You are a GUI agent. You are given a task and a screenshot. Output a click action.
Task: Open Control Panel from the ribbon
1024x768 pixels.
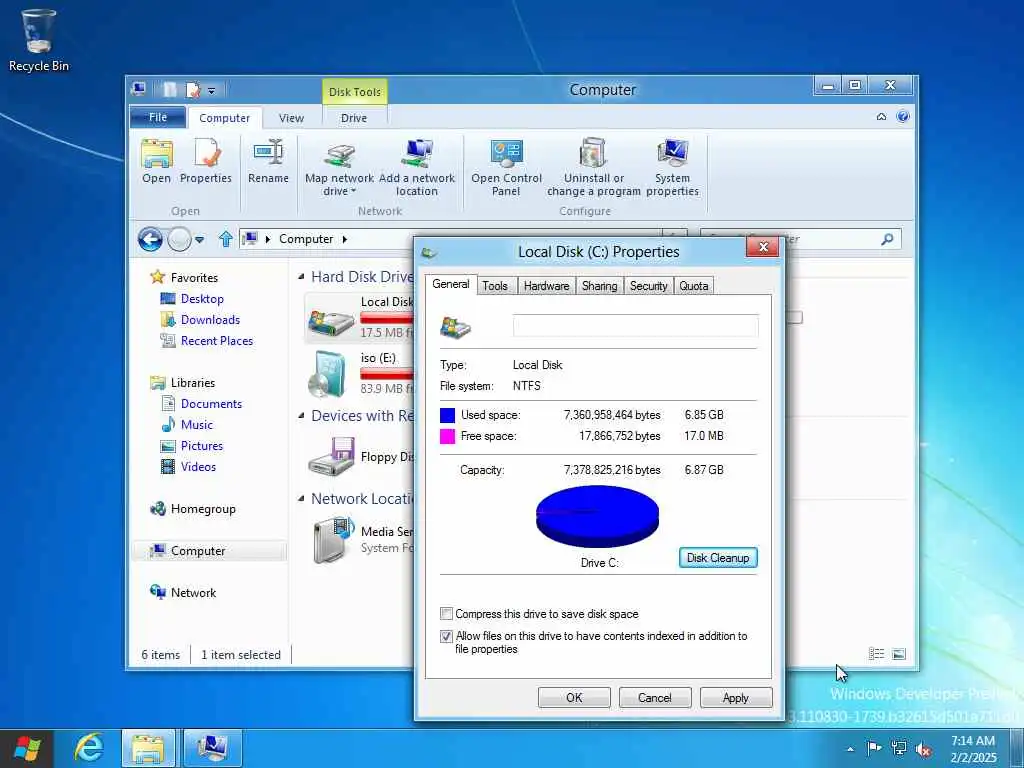(507, 168)
